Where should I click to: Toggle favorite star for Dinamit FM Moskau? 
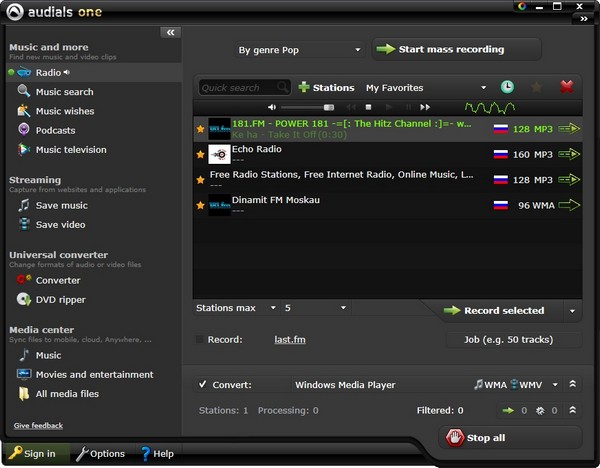(x=200, y=205)
